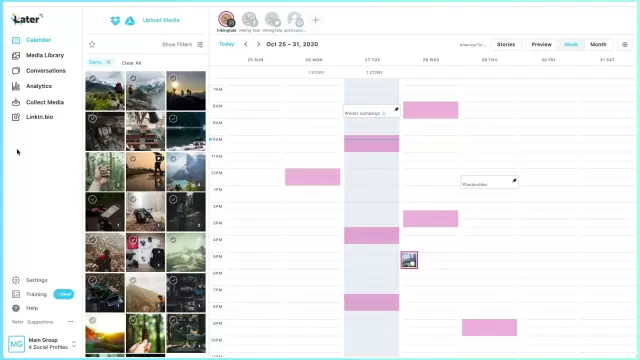The width and height of the screenshot is (640, 360).
Task: Select pink scheduled slot Monday 12PM
Action: pyautogui.click(x=313, y=177)
